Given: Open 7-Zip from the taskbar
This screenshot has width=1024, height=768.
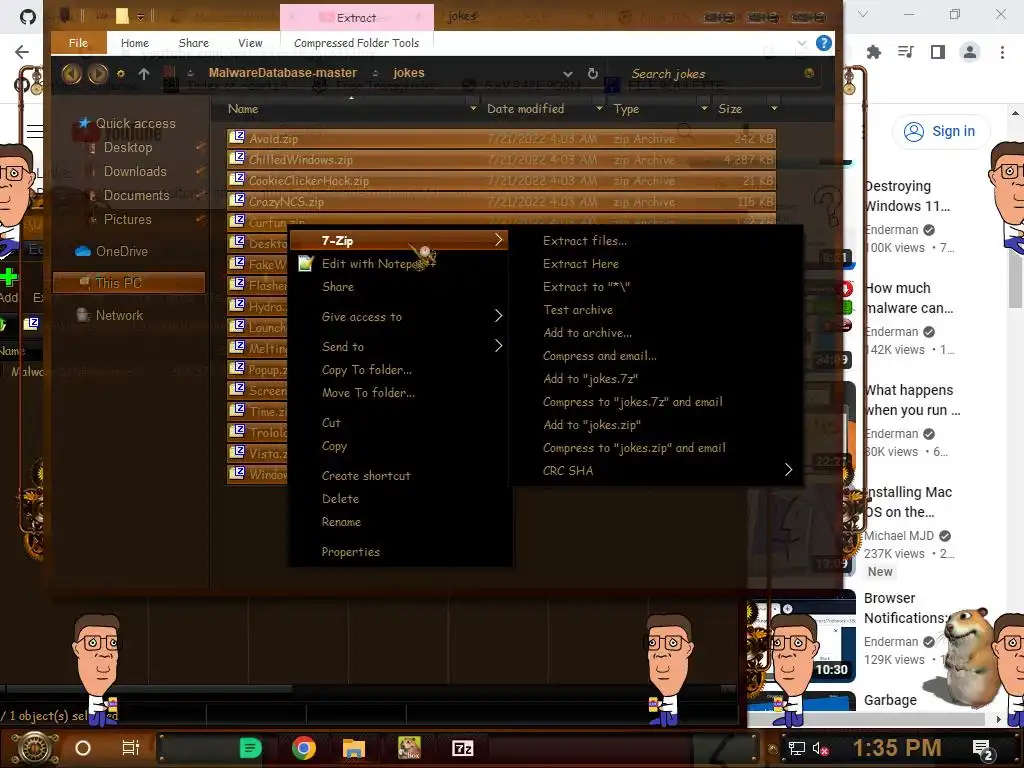Looking at the screenshot, I should [x=462, y=748].
